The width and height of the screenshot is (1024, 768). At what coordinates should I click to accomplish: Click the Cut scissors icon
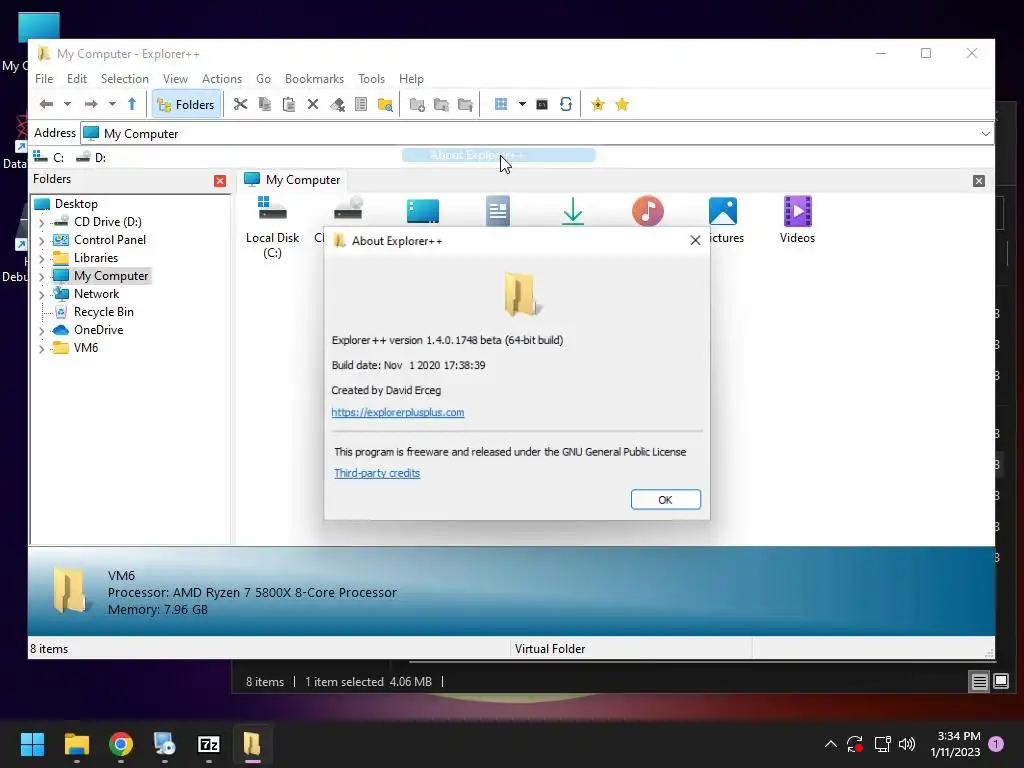tap(240, 104)
